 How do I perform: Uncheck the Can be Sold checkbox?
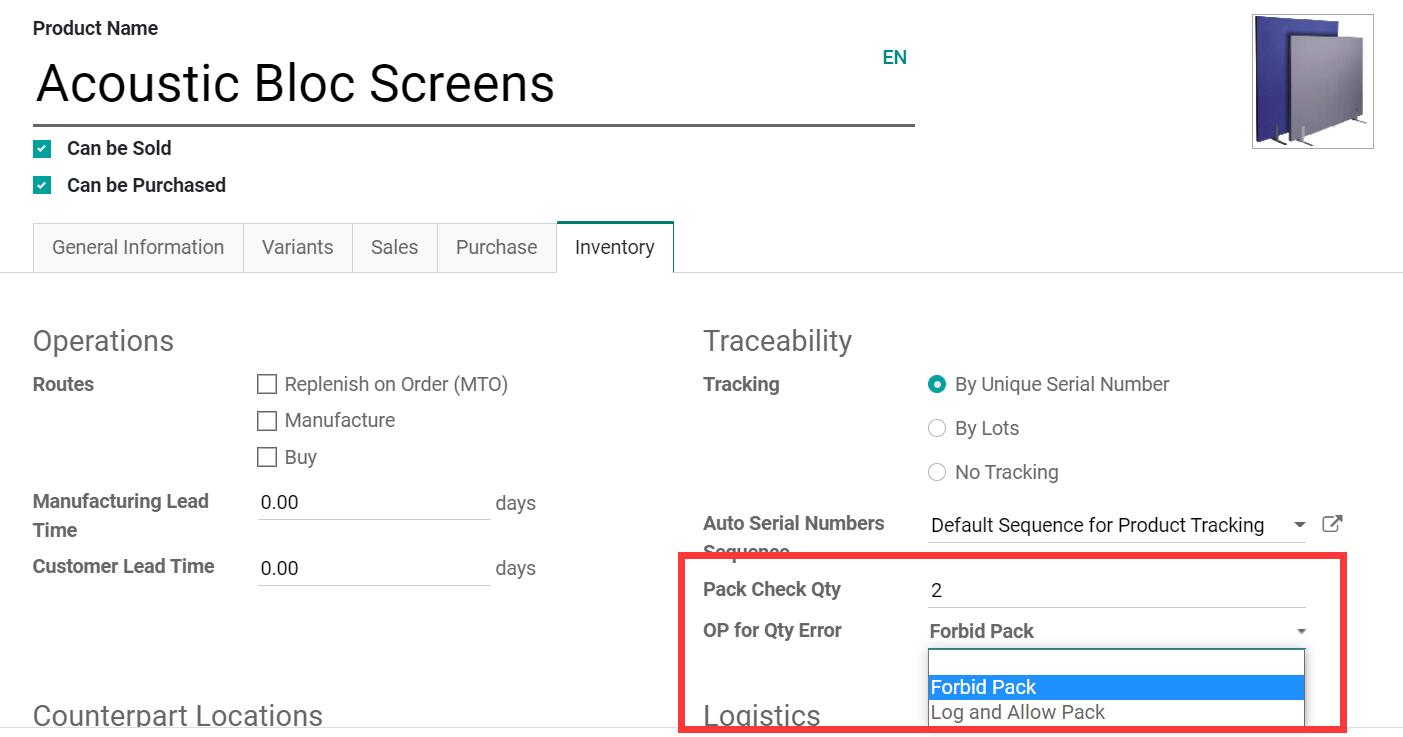(x=42, y=149)
